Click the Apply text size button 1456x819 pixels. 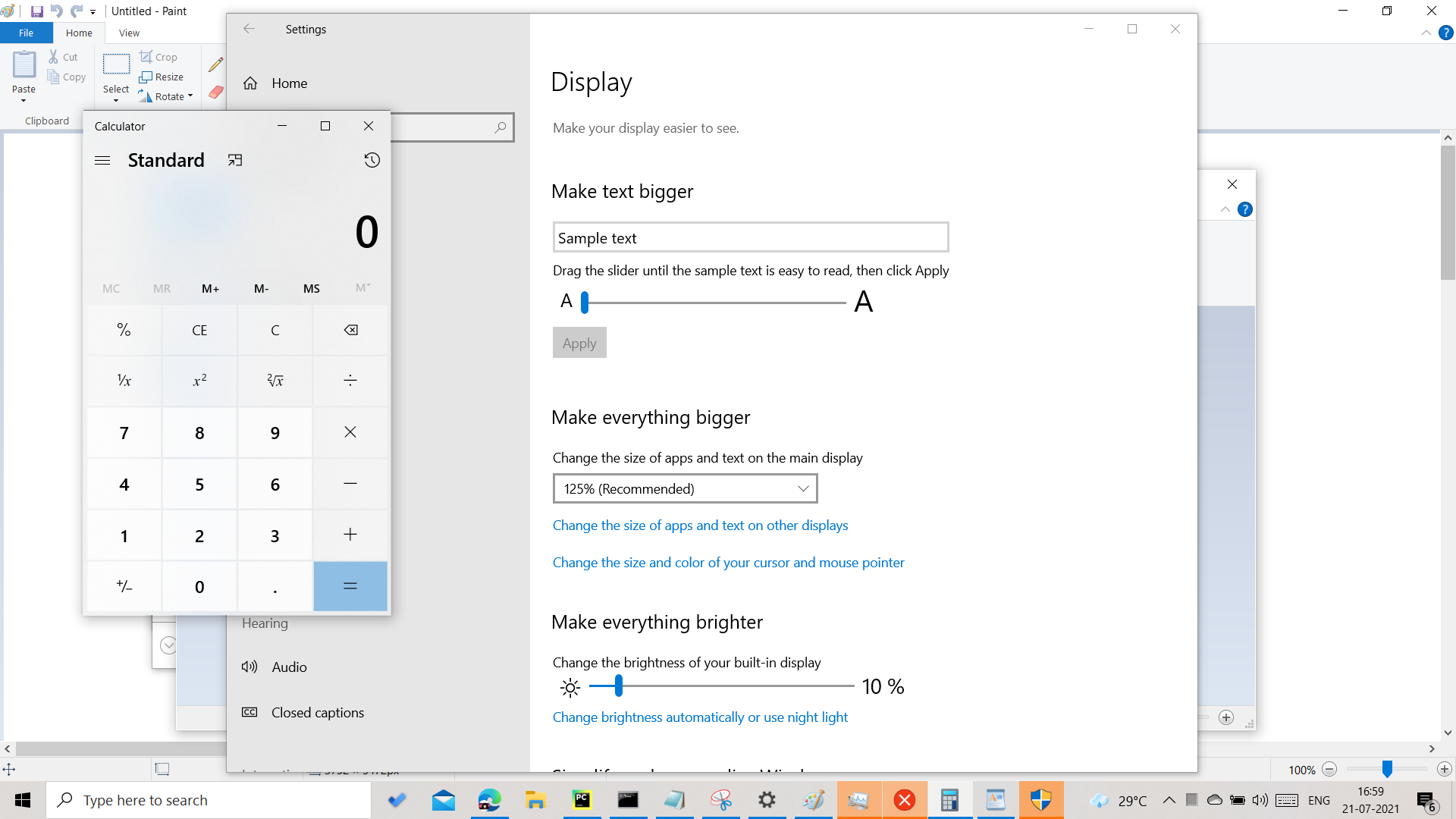579,343
